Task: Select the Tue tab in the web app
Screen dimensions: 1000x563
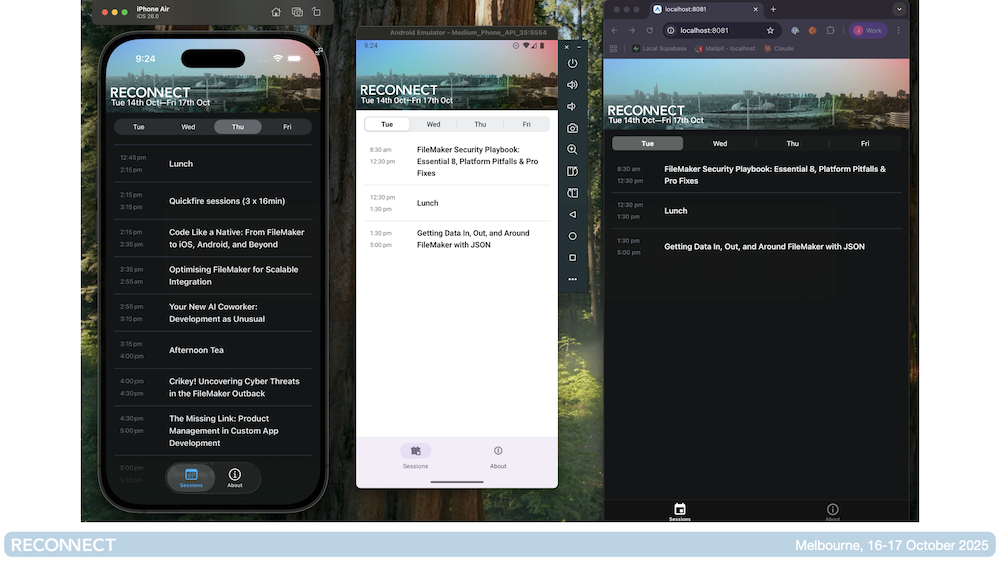Action: [x=647, y=143]
